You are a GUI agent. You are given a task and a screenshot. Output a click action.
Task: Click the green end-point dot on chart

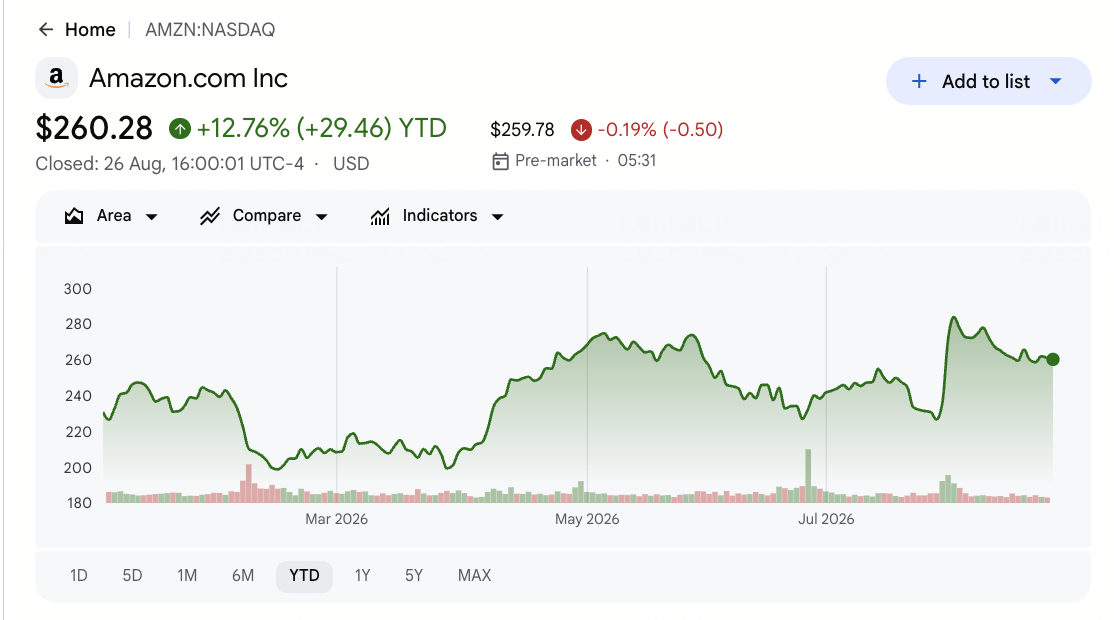[1053, 359]
